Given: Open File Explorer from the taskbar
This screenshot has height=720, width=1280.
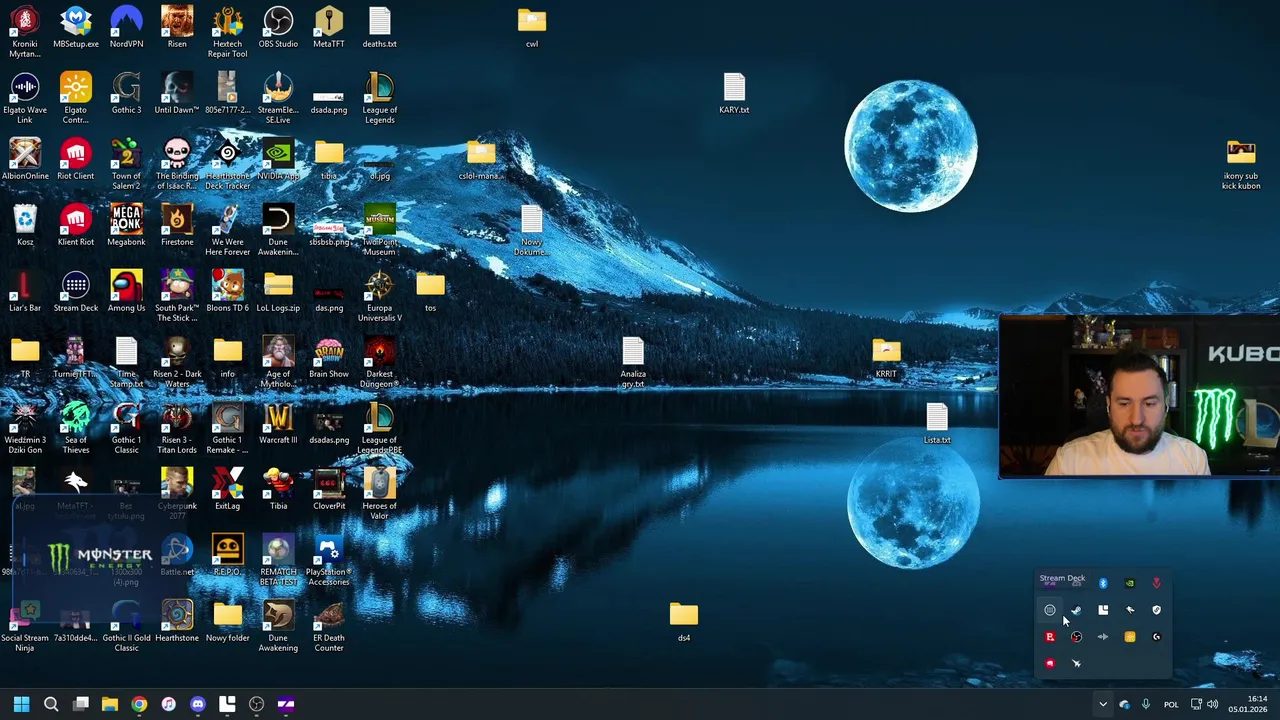Looking at the screenshot, I should pos(110,704).
